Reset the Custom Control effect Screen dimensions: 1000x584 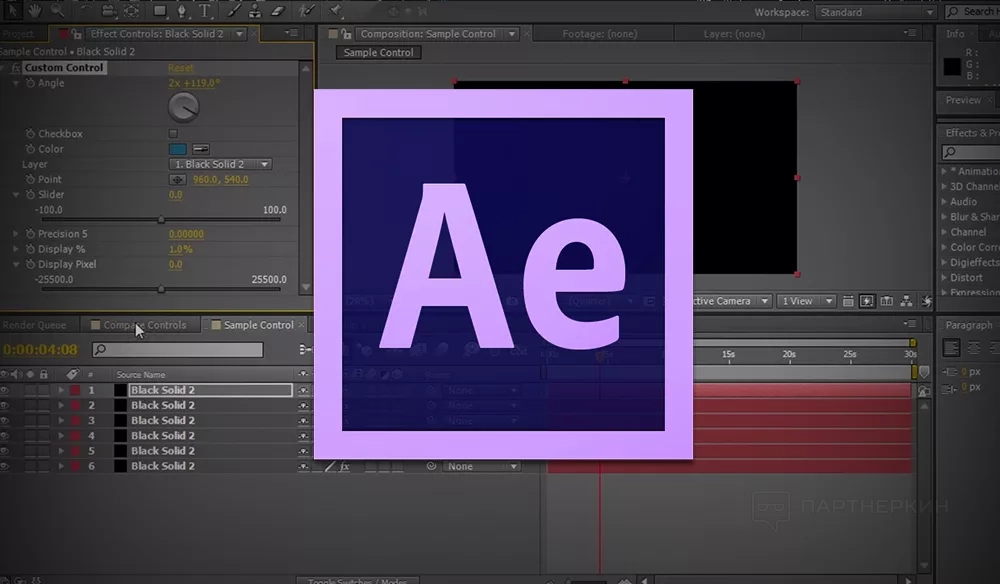(181, 68)
